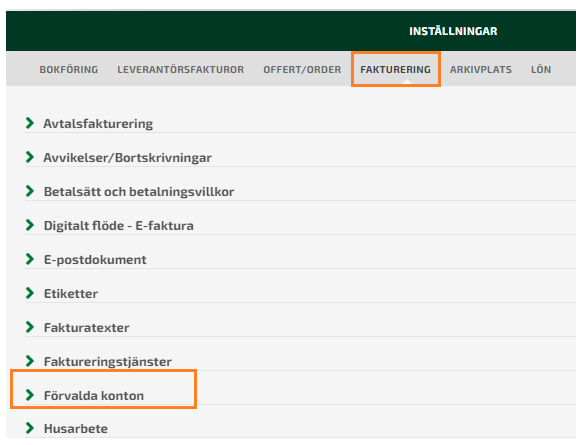This screenshot has height=445, width=581.
Task: Click the chevron icon by Förvalda konton
Action: pyautogui.click(x=30, y=395)
